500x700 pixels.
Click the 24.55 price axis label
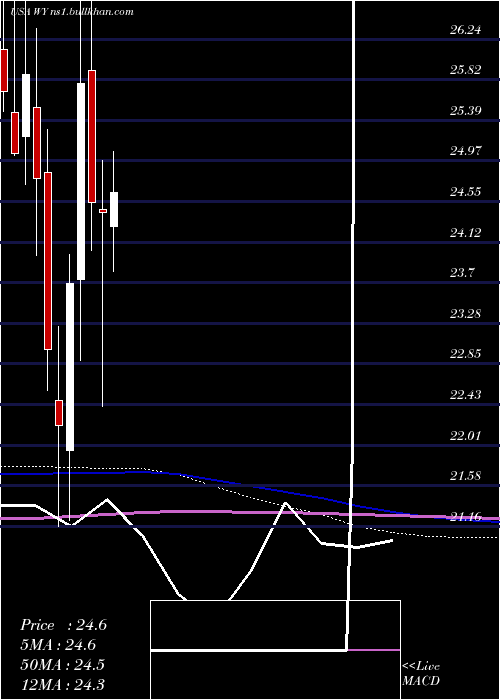[x=466, y=192]
